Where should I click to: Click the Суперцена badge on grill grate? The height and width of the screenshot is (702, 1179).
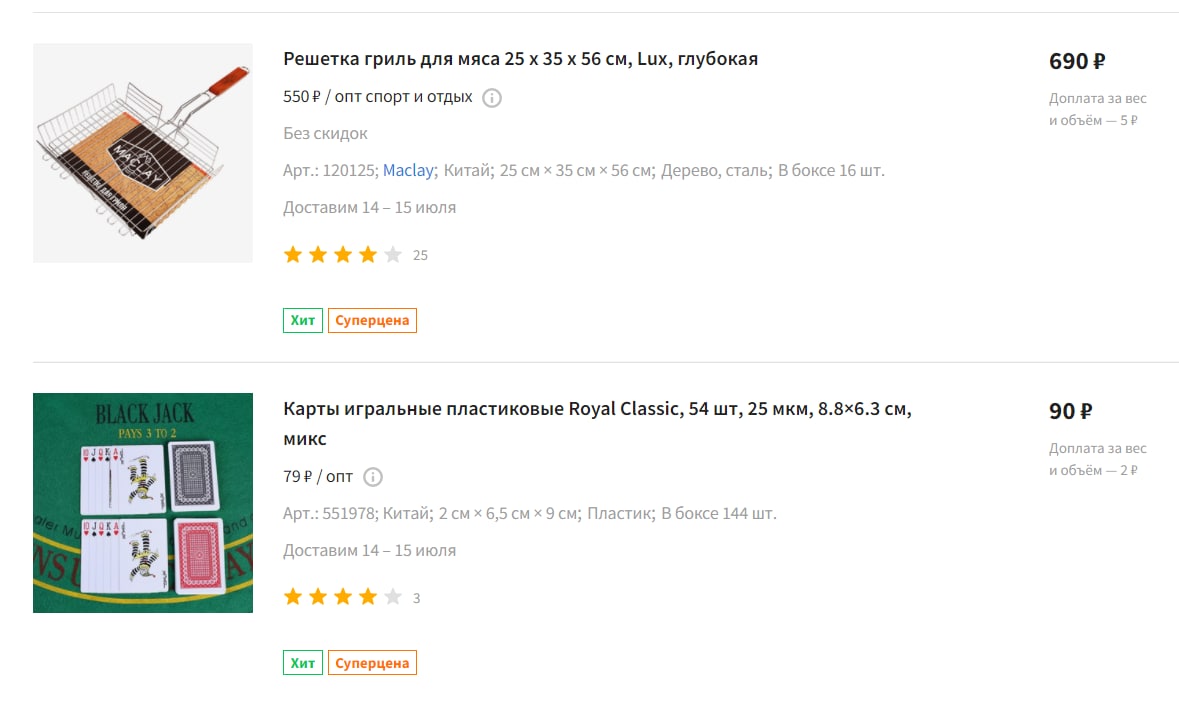point(372,320)
